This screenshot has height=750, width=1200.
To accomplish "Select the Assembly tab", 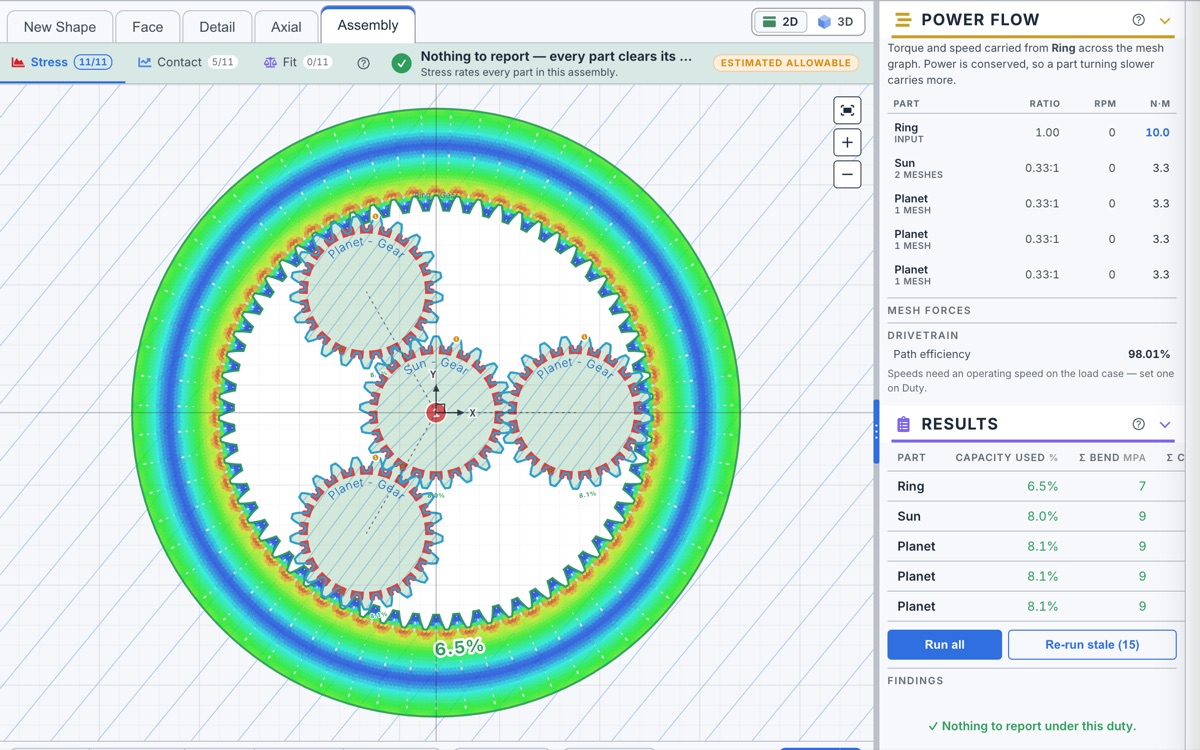I will coord(368,25).
